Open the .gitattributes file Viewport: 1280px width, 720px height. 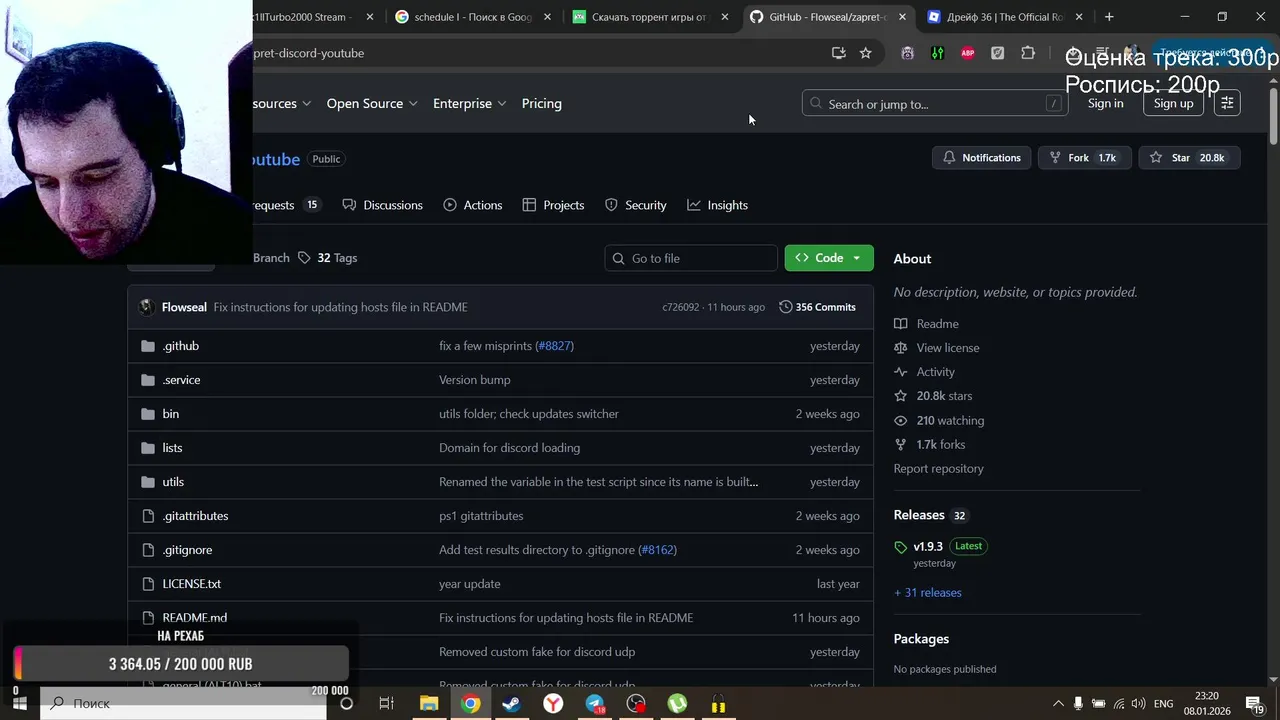point(195,516)
